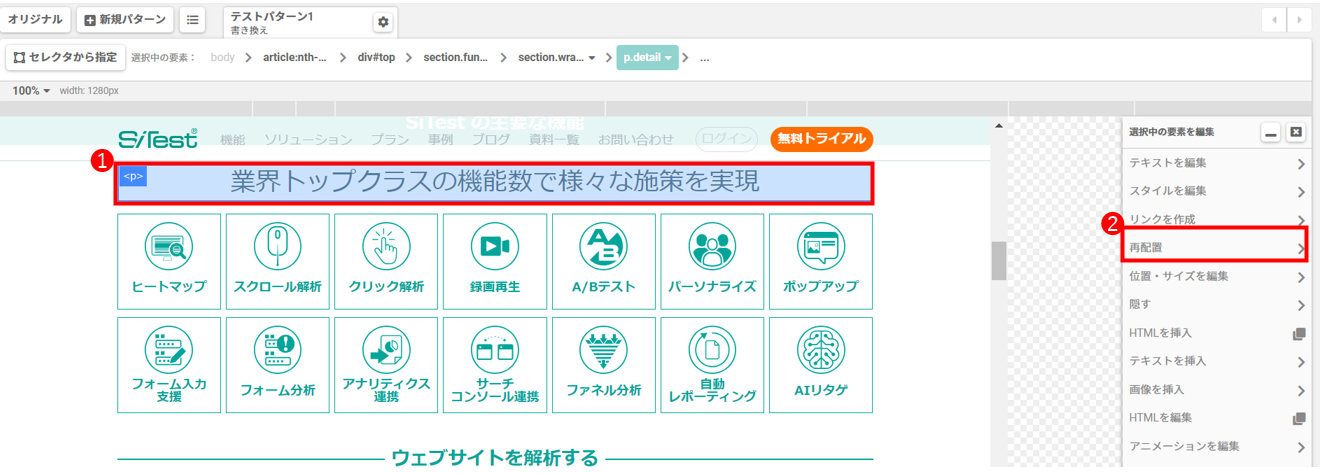Expand リンクを作成 option
Viewport: 1320px width, 473px height.
coord(1216,219)
